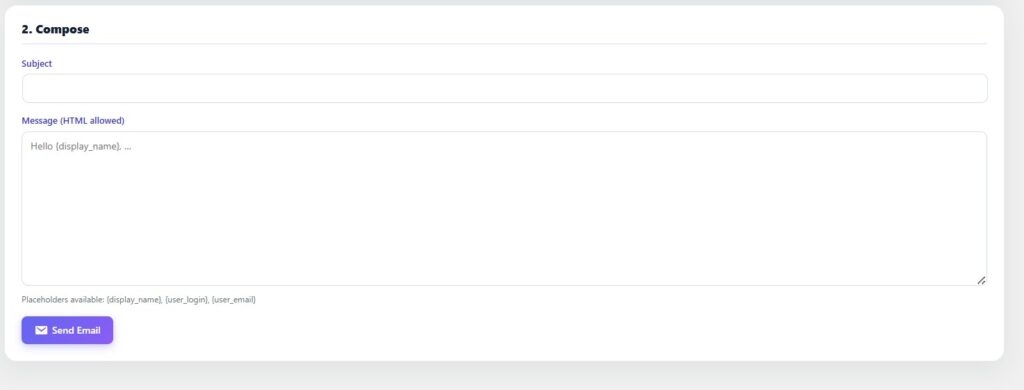The width and height of the screenshot is (1024, 390).
Task: Click the "2." number in the heading
Action: (27, 29)
